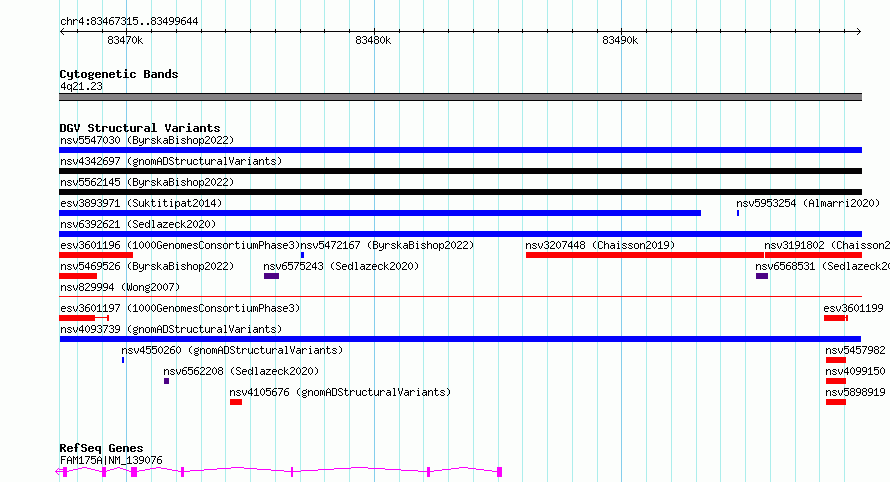Image resolution: width=890 pixels, height=482 pixels.
Task: Open esv3893971 (Suktitipat2014) variant label
Action: pos(141,203)
